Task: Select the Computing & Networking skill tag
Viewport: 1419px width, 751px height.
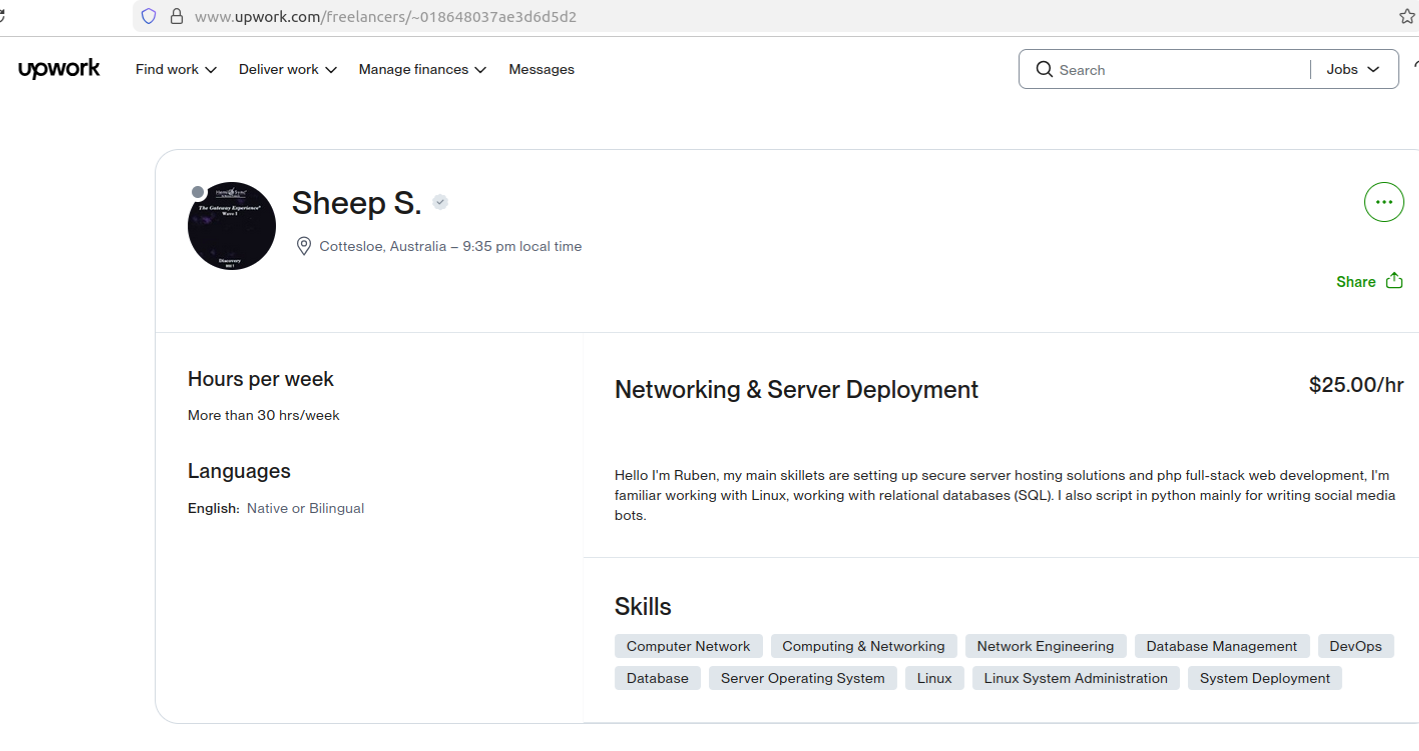Action: click(864, 646)
